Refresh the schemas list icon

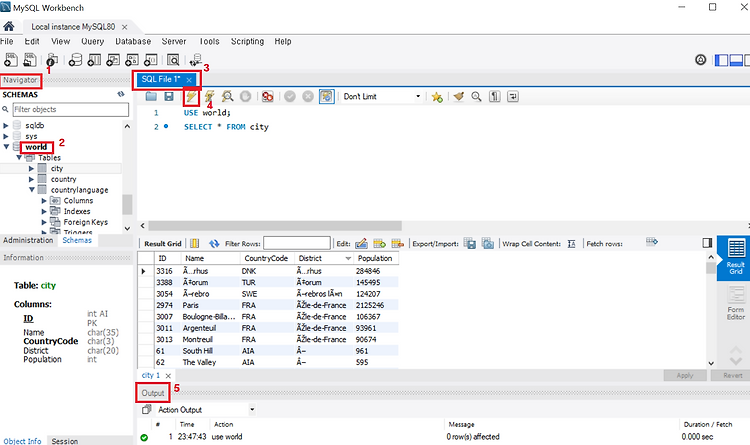coord(121,94)
